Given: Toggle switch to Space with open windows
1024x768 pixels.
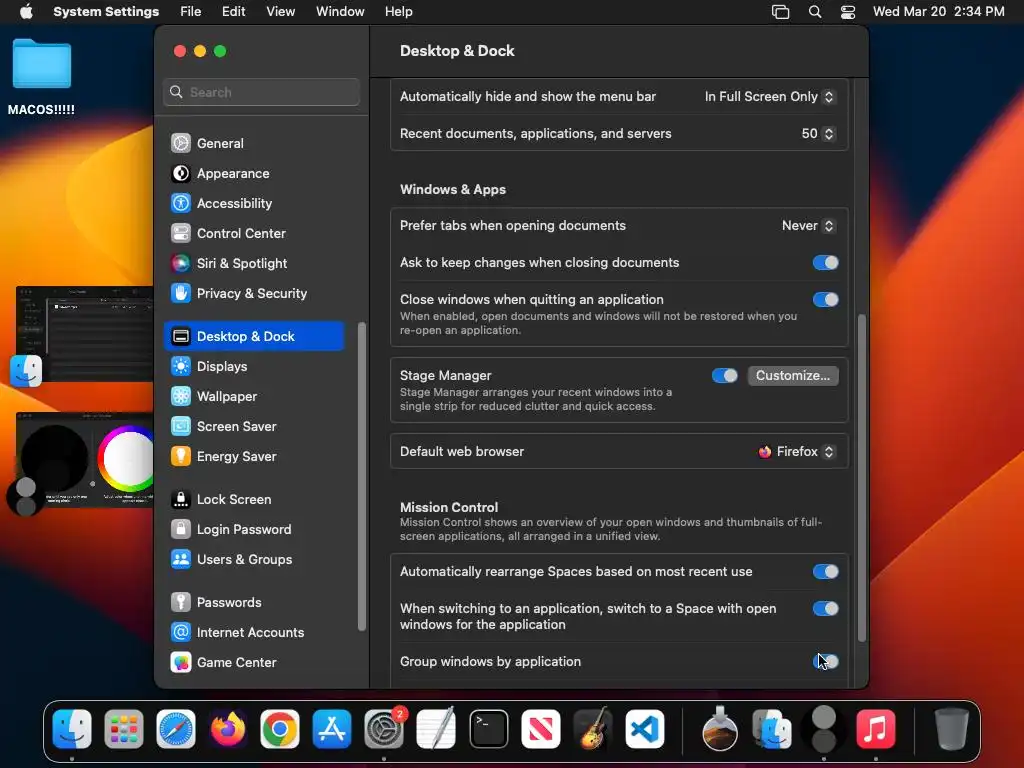Looking at the screenshot, I should click(825, 609).
